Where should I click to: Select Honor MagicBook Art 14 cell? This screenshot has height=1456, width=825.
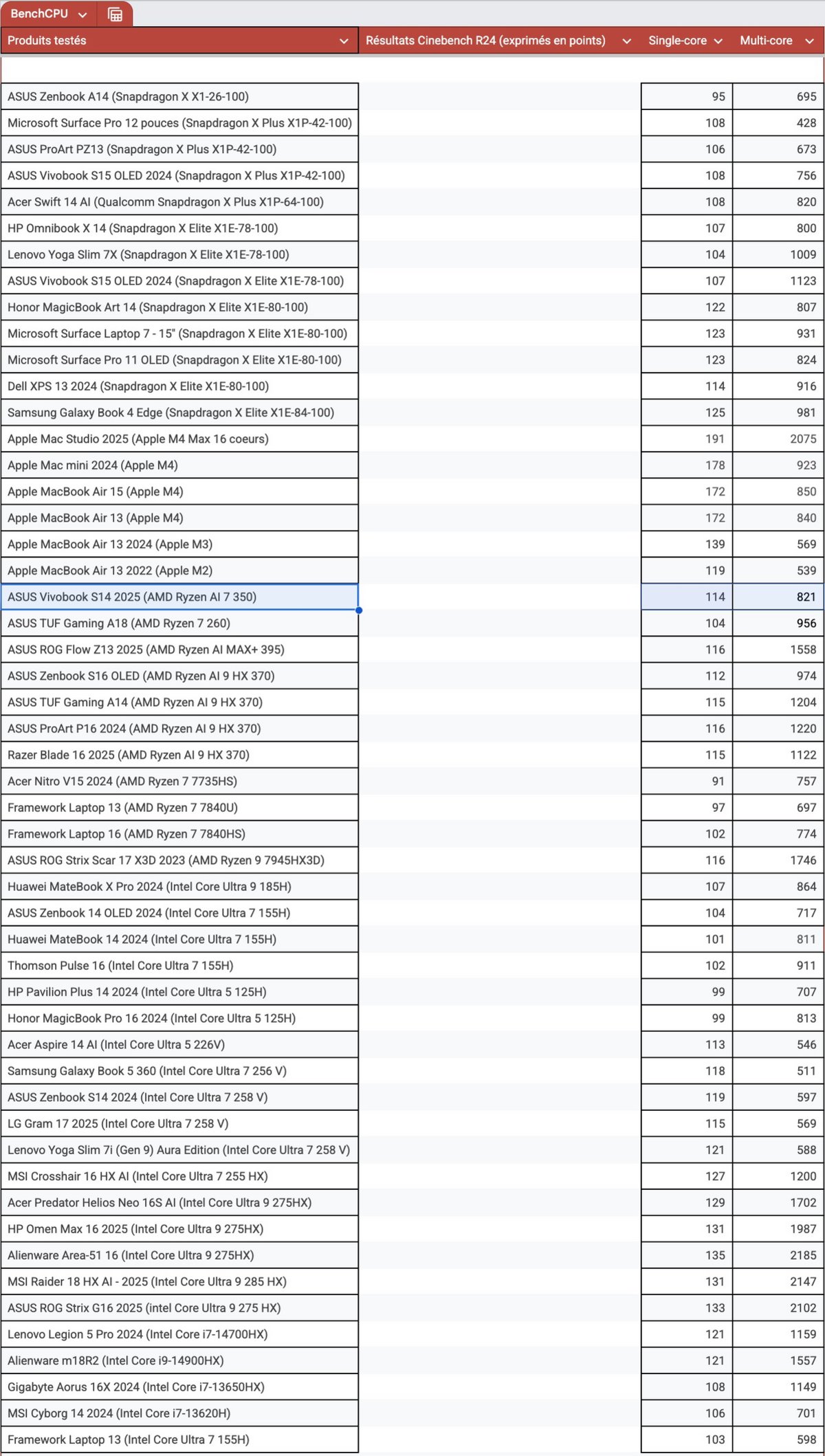point(179,307)
